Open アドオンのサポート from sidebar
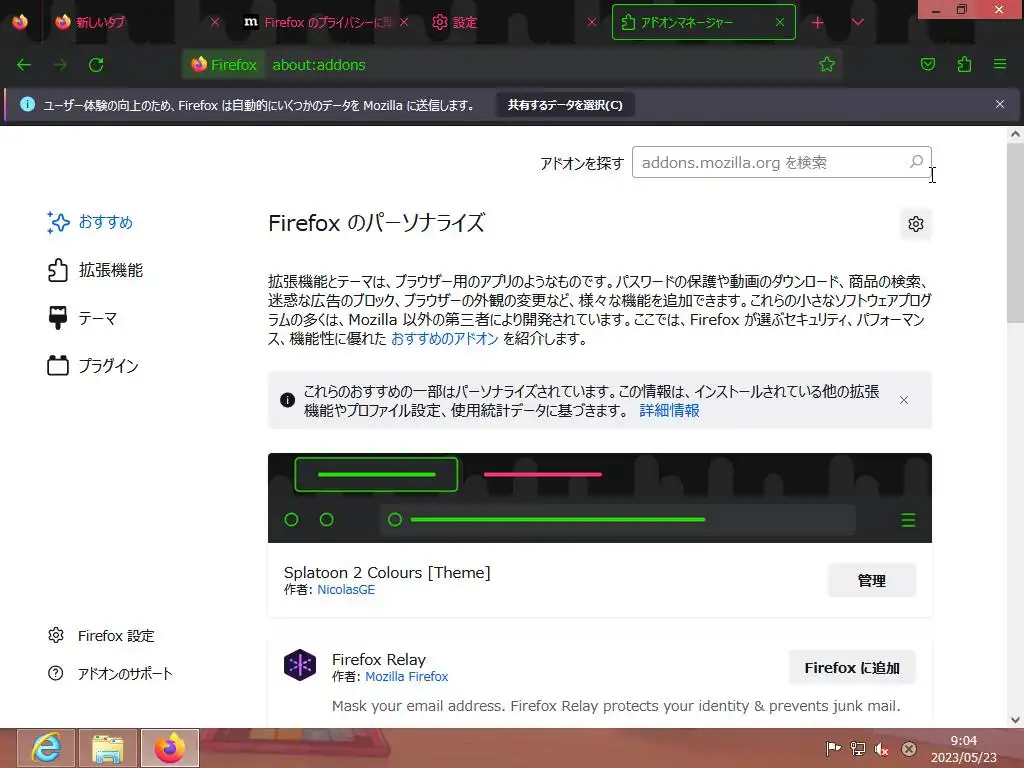 pos(110,673)
